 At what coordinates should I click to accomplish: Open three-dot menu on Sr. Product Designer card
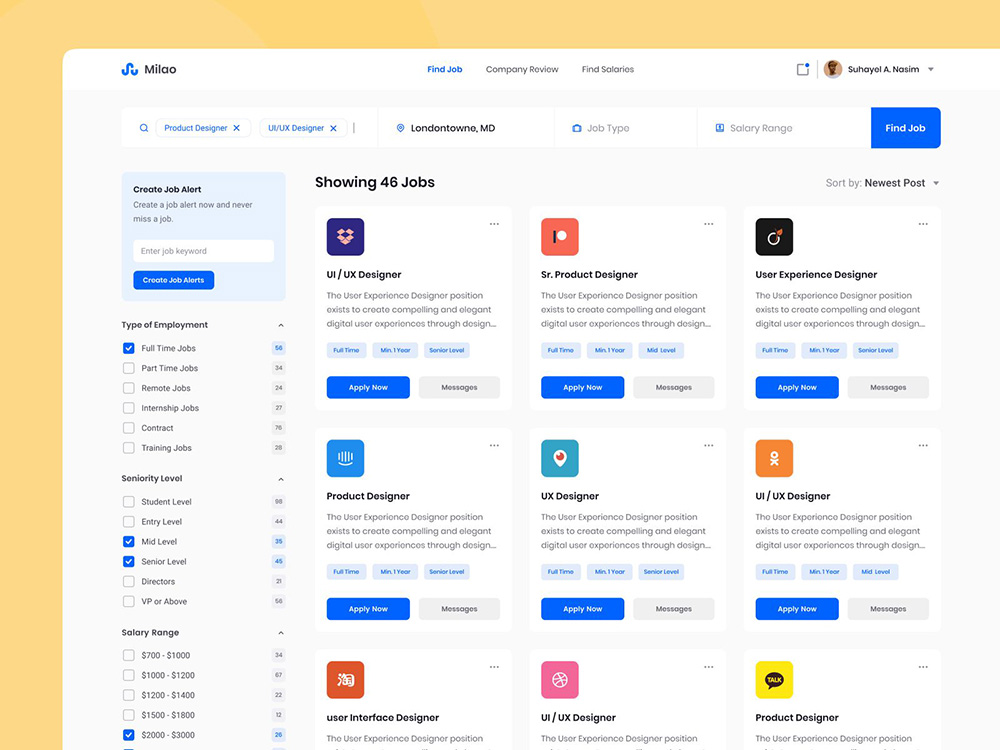pos(708,224)
